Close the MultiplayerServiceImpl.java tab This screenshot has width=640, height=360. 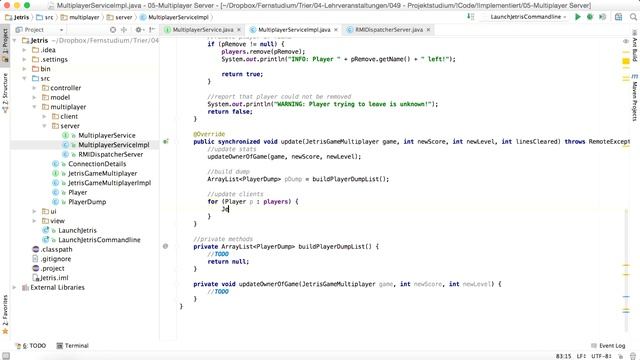[336, 30]
